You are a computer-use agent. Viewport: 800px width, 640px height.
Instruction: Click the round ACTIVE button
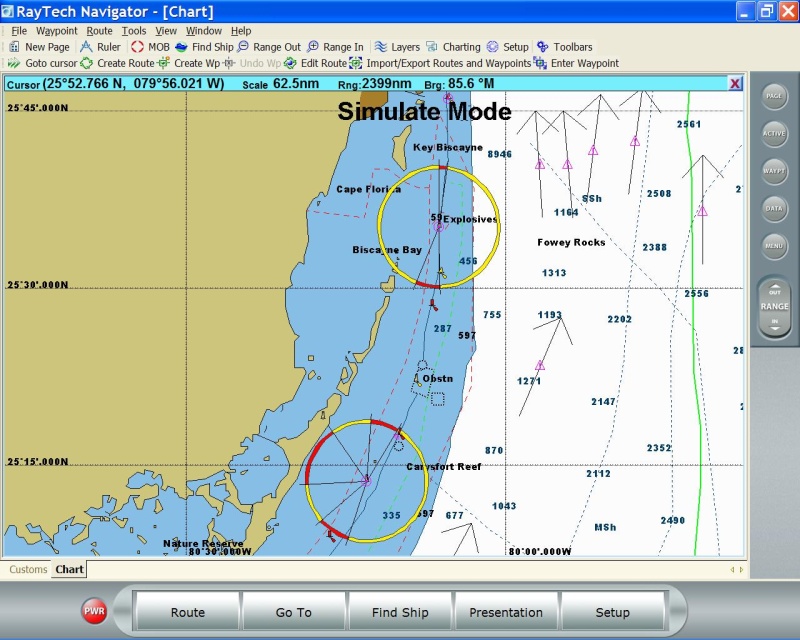coord(774,134)
